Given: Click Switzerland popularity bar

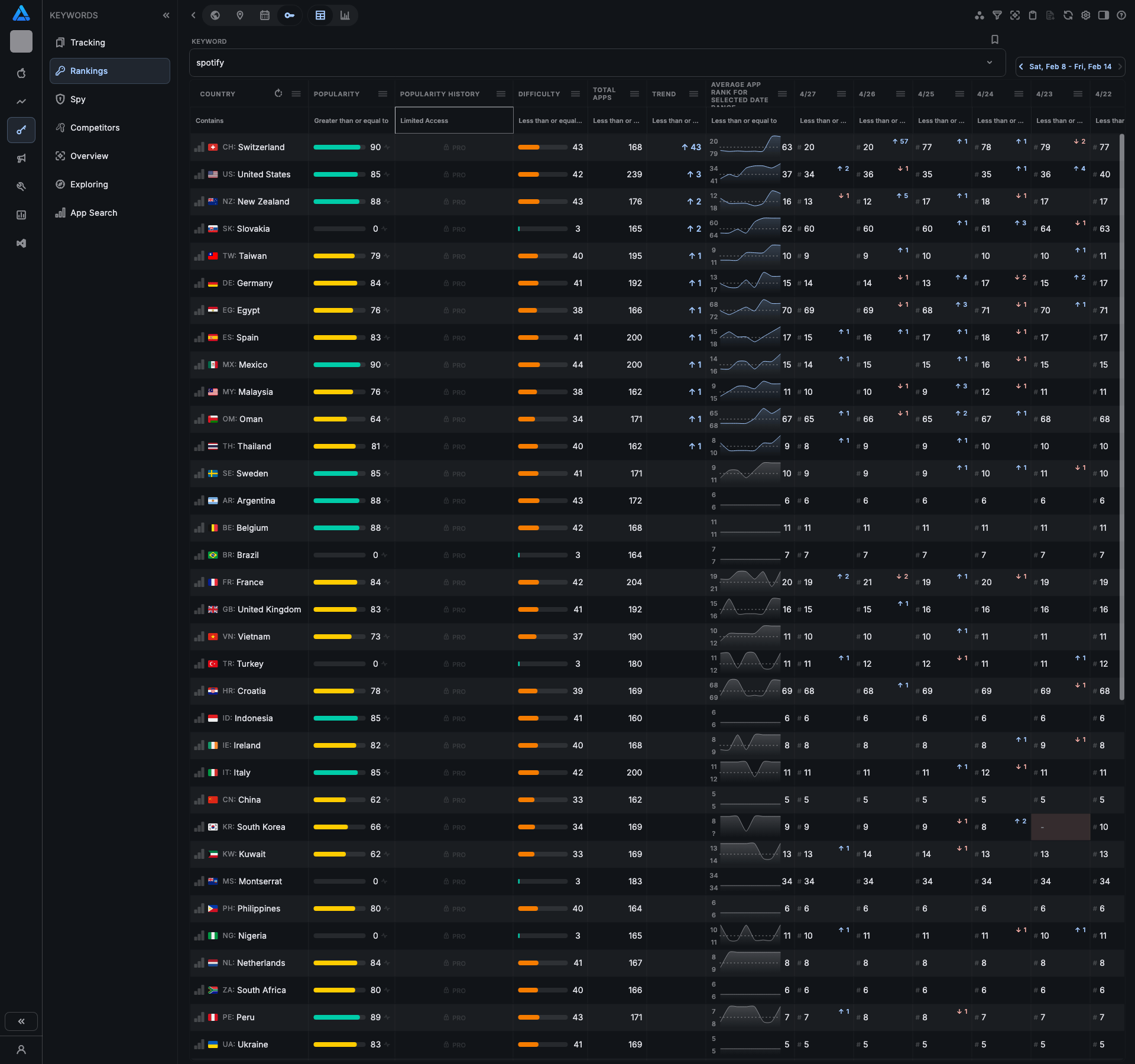Looking at the screenshot, I should 338,147.
